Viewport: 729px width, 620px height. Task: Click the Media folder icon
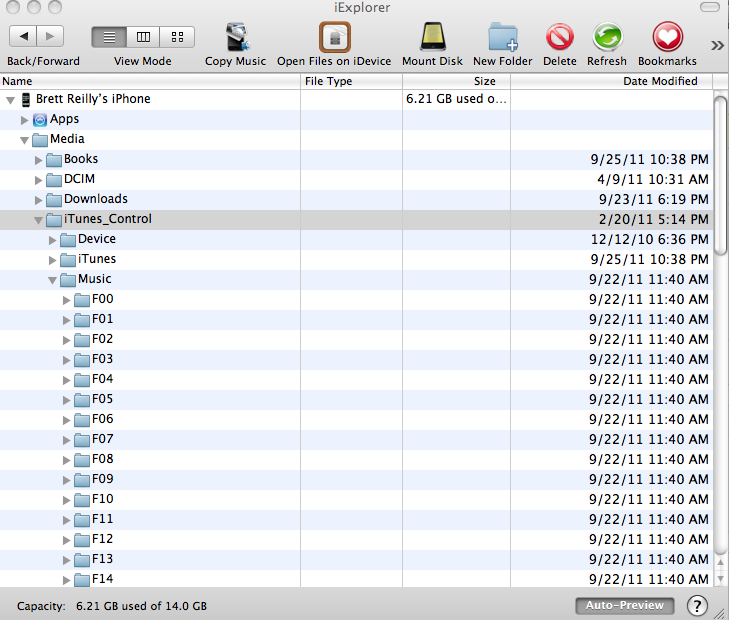tap(40, 140)
